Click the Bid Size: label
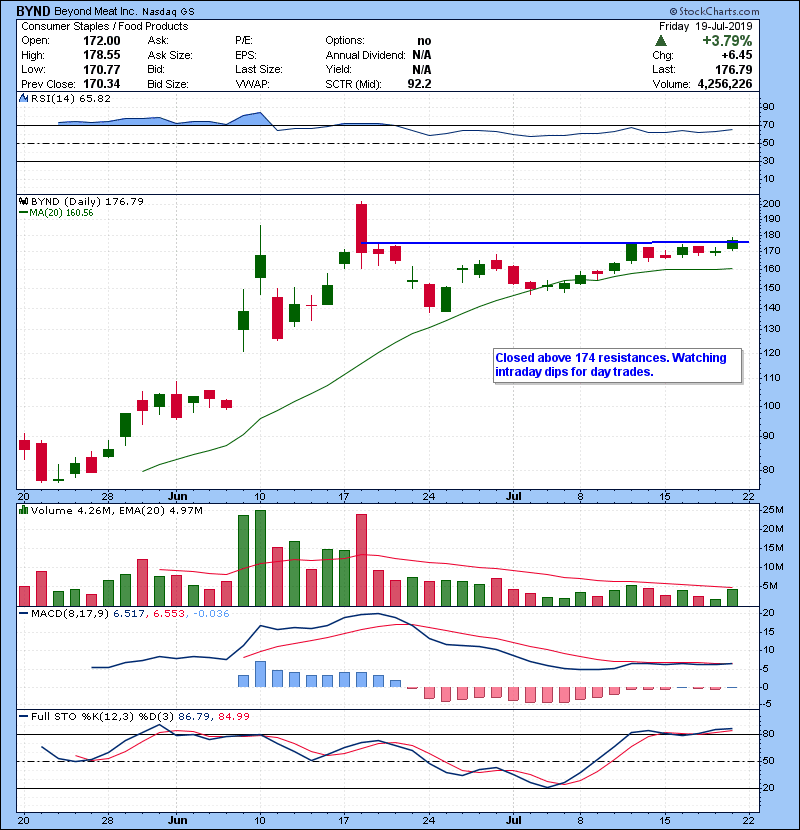 point(168,84)
